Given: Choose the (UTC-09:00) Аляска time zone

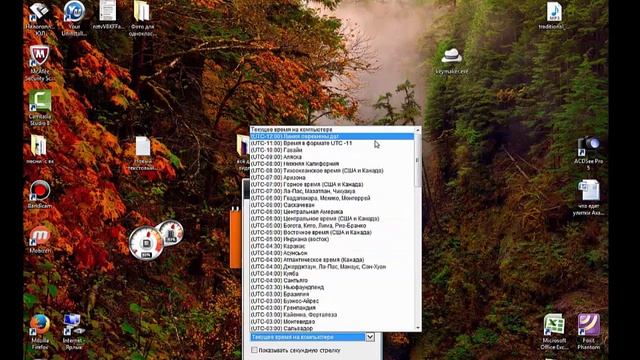Looking at the screenshot, I should click(332, 157).
